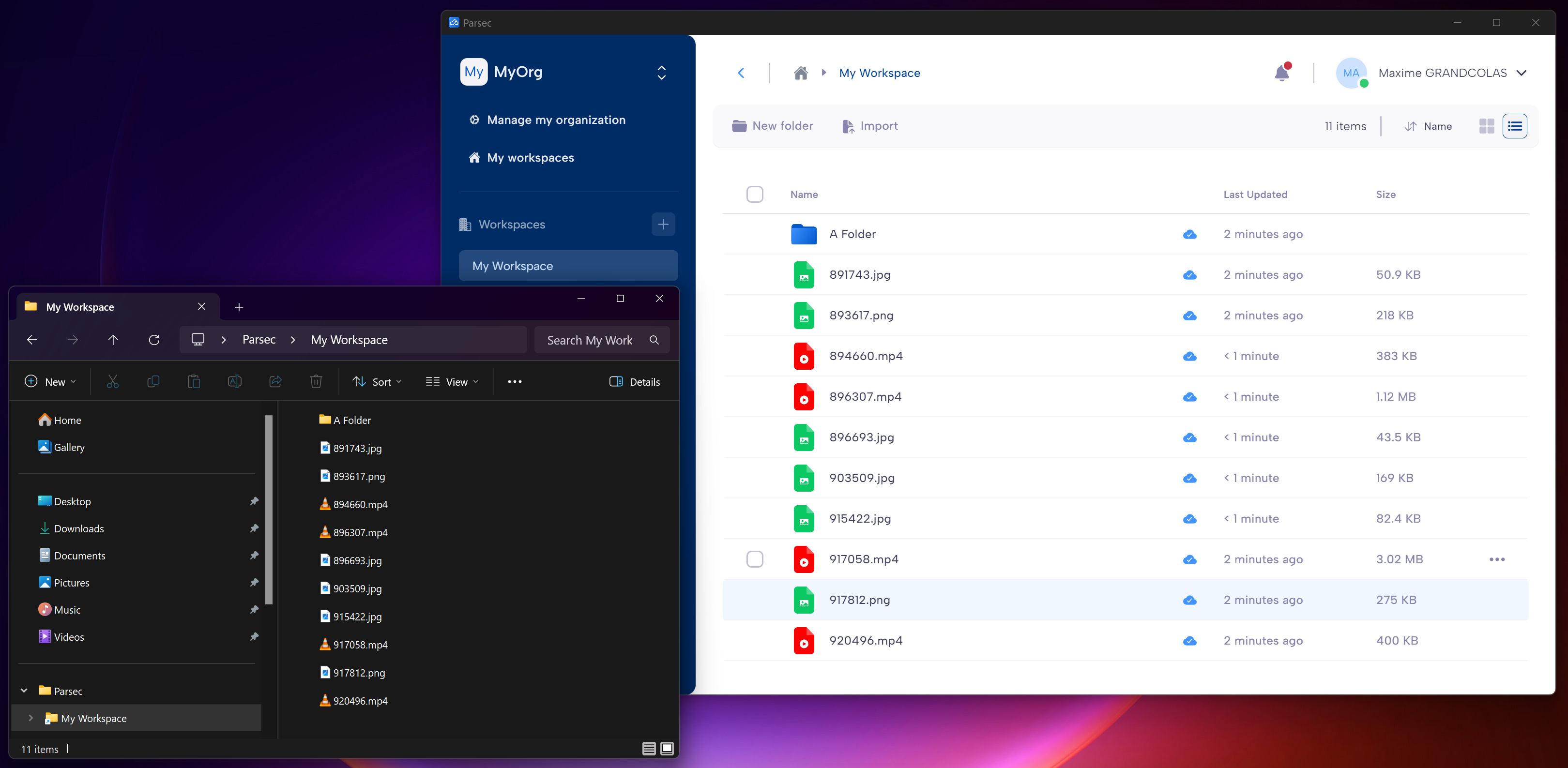Toggle the Details pane in File Explorer

tap(634, 381)
